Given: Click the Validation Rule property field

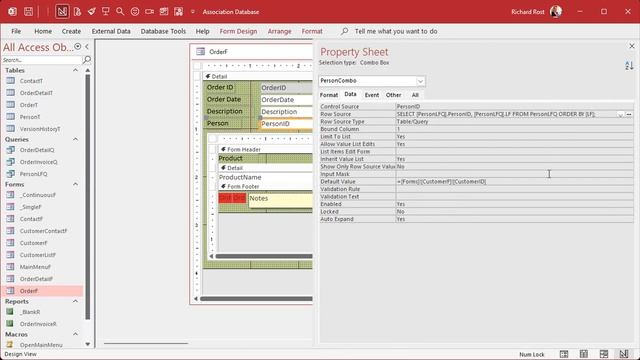Looking at the screenshot, I should tap(514, 189).
